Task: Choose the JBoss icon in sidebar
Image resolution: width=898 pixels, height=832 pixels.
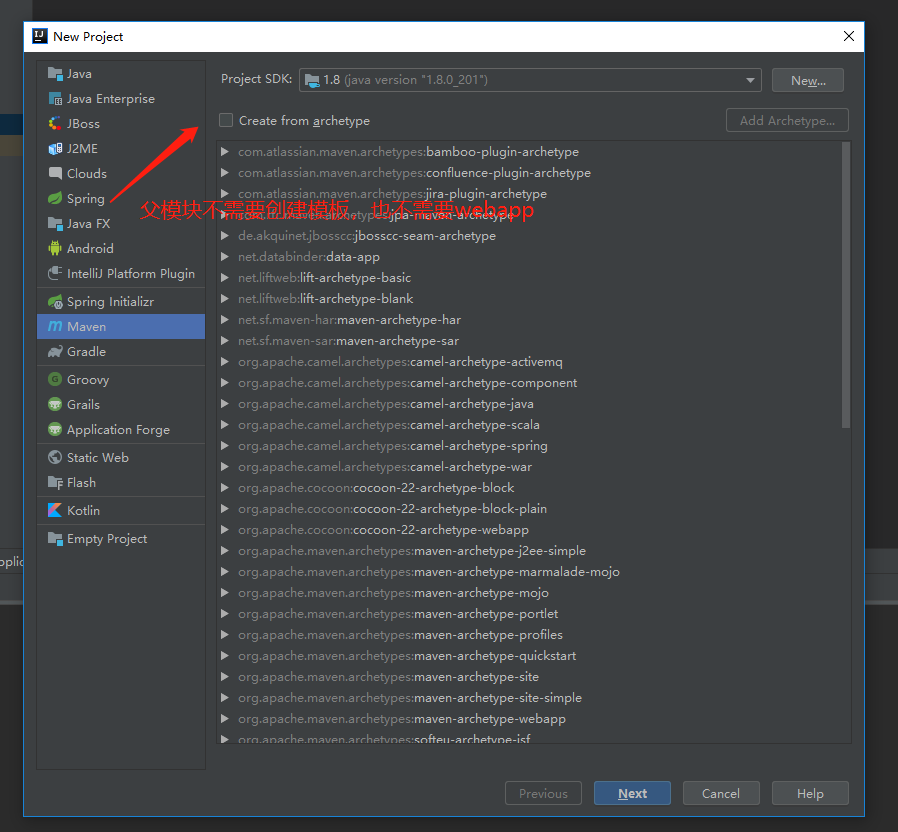Action: coord(55,124)
